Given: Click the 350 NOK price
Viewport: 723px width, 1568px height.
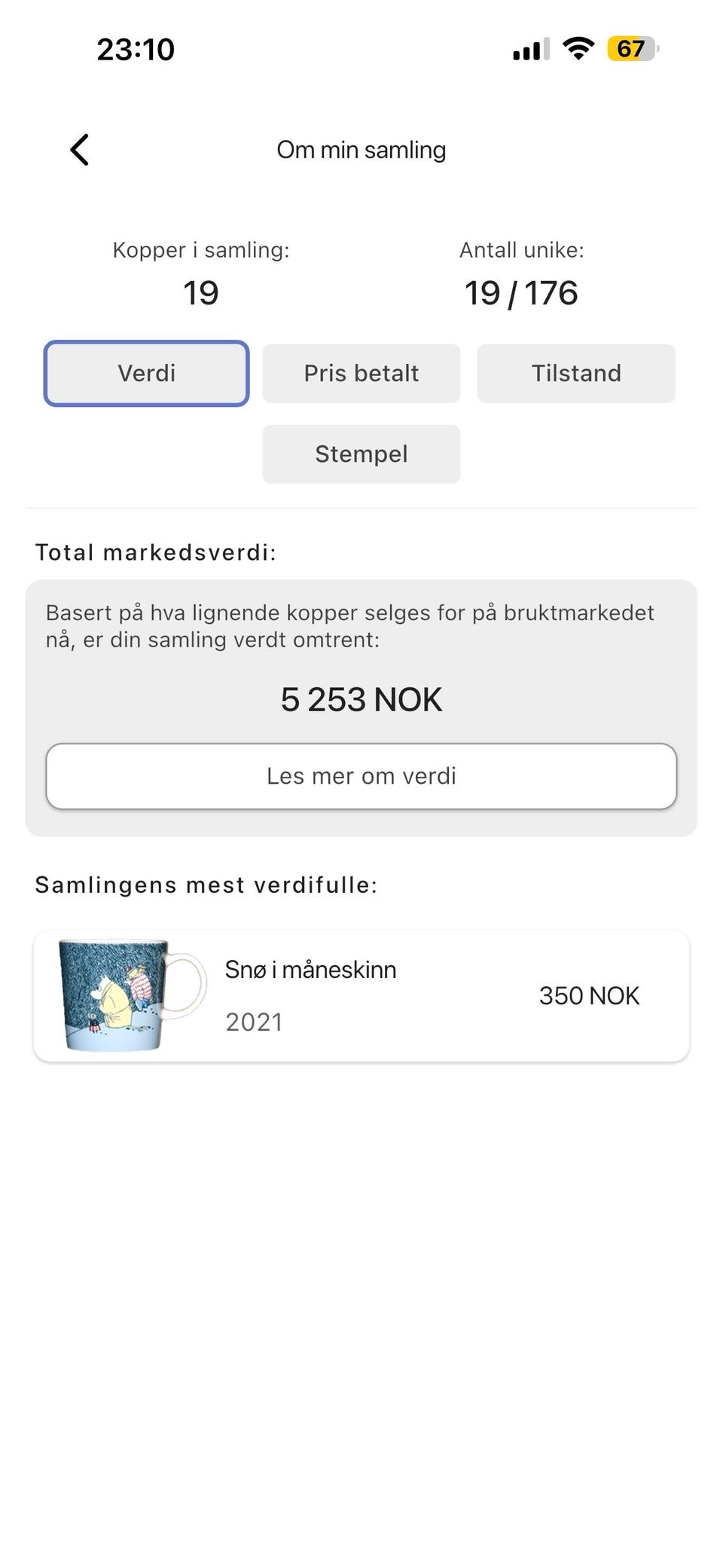Looking at the screenshot, I should (589, 996).
